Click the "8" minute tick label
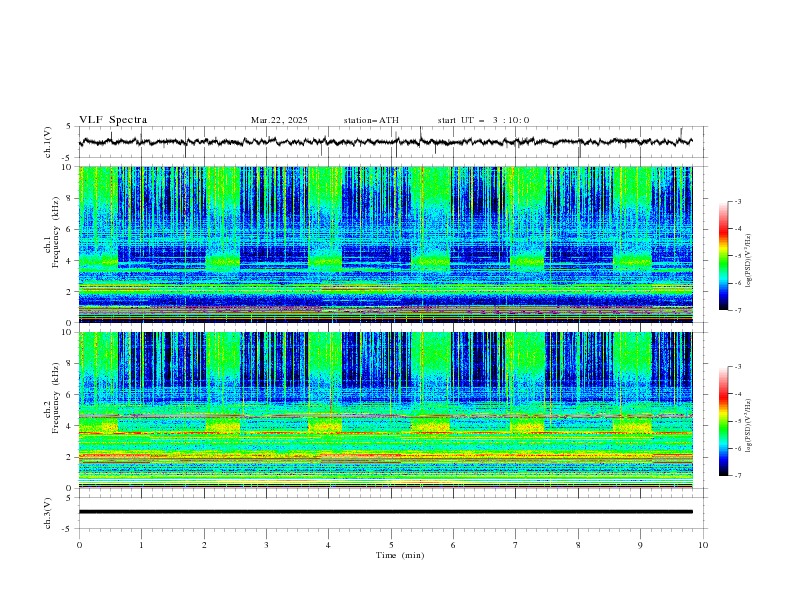The height and width of the screenshot is (612, 792). point(578,545)
